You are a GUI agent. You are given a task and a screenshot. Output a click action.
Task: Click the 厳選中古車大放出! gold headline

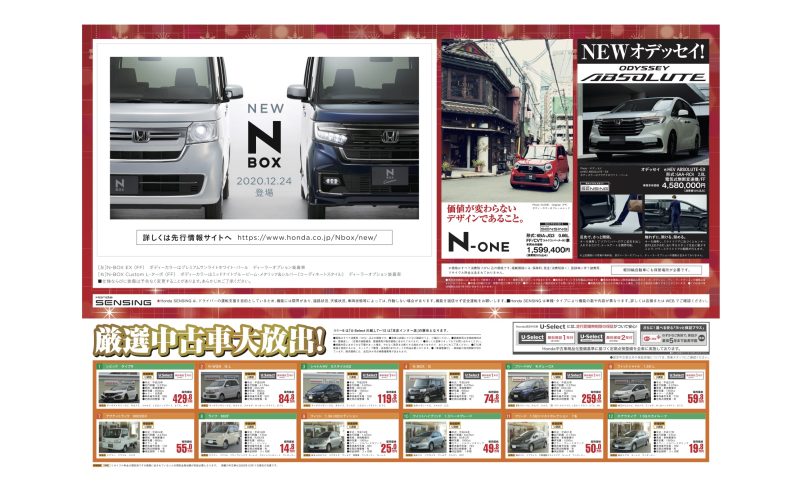pos(210,340)
